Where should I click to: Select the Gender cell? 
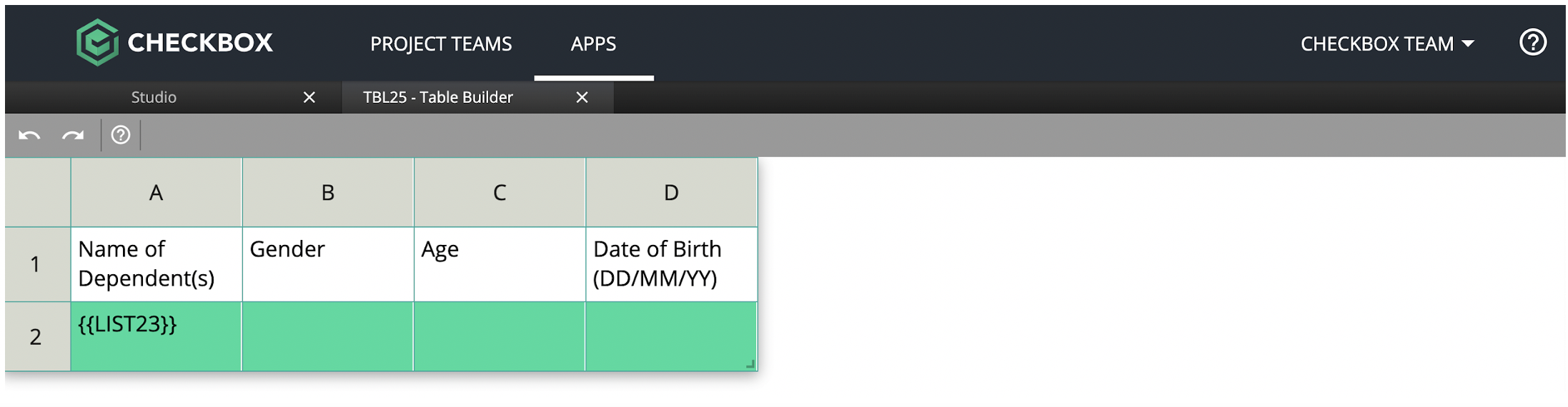point(327,263)
